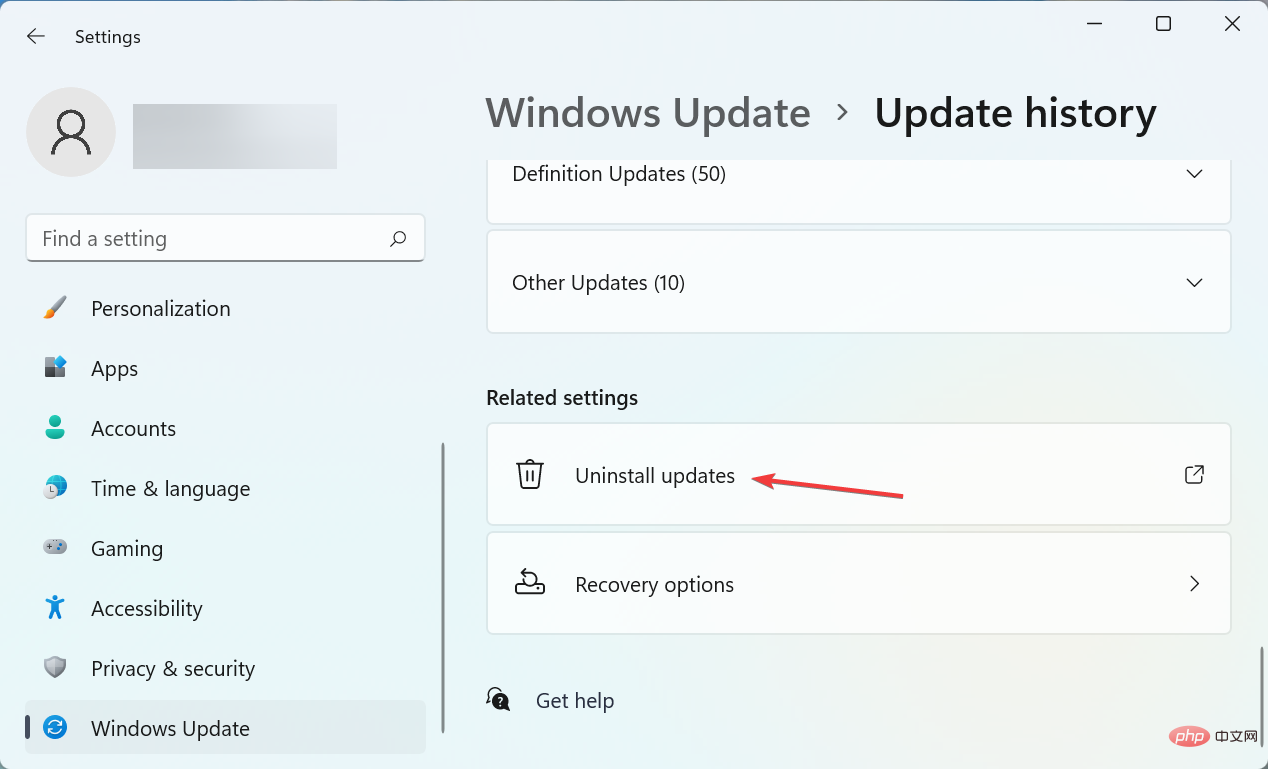Open Gaming settings
Screen dimensions: 1268x769
[x=226, y=548]
